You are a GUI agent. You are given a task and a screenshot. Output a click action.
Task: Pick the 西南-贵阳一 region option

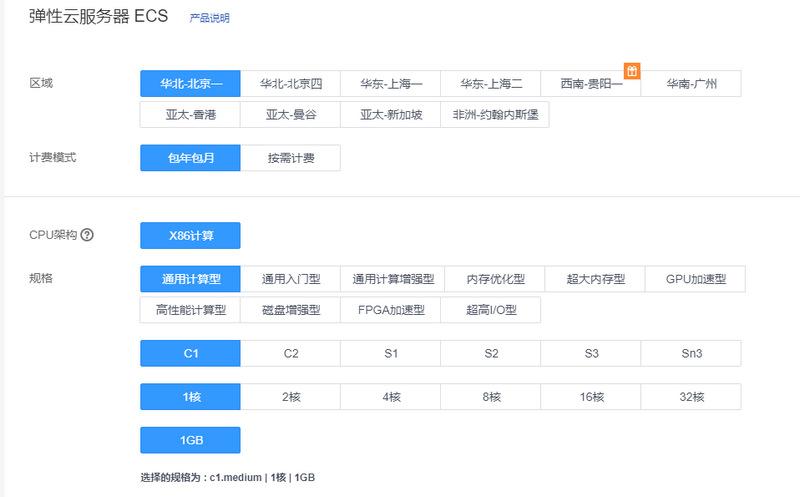tap(590, 84)
